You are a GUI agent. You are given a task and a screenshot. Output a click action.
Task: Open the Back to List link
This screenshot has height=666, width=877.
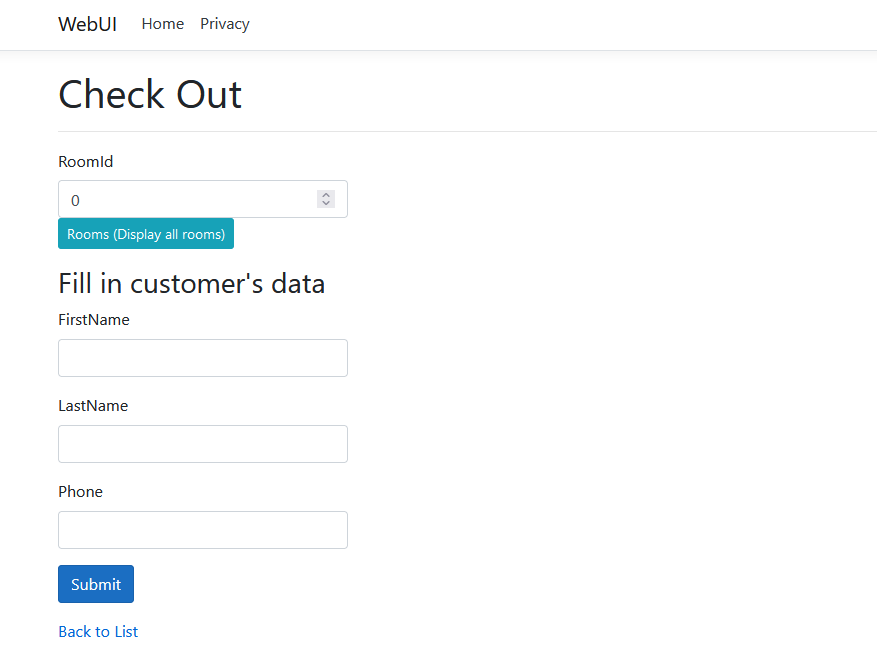click(97, 631)
